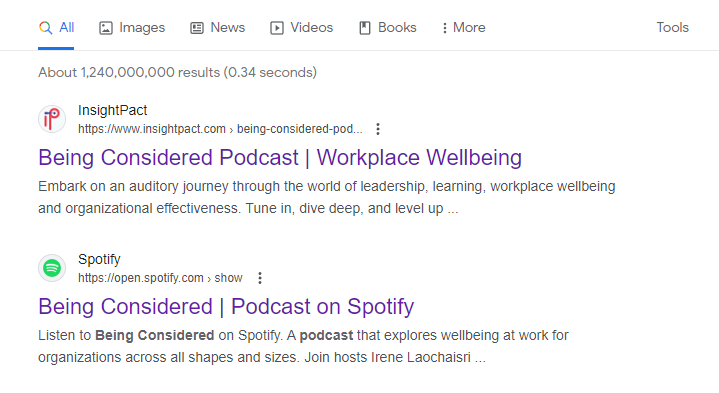Expand the More search filters menu

point(463,28)
